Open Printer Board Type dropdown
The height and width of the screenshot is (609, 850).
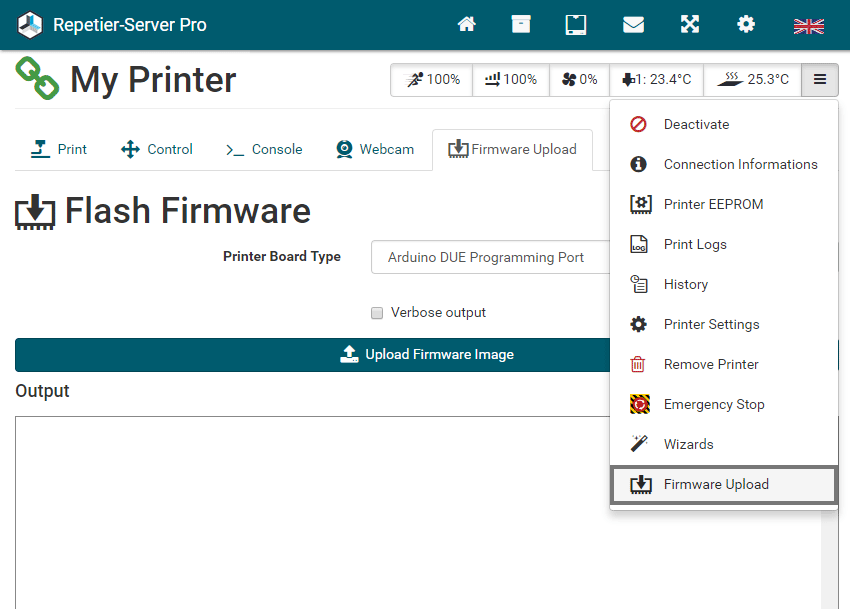491,257
